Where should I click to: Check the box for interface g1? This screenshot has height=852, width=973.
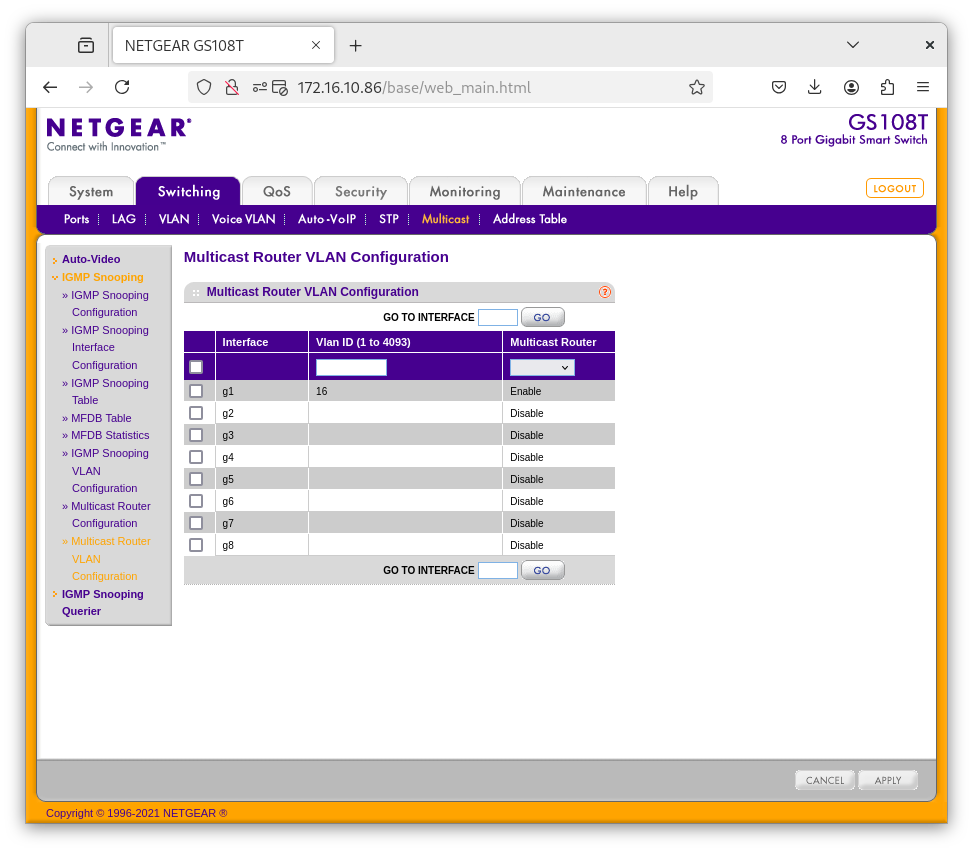(x=196, y=391)
